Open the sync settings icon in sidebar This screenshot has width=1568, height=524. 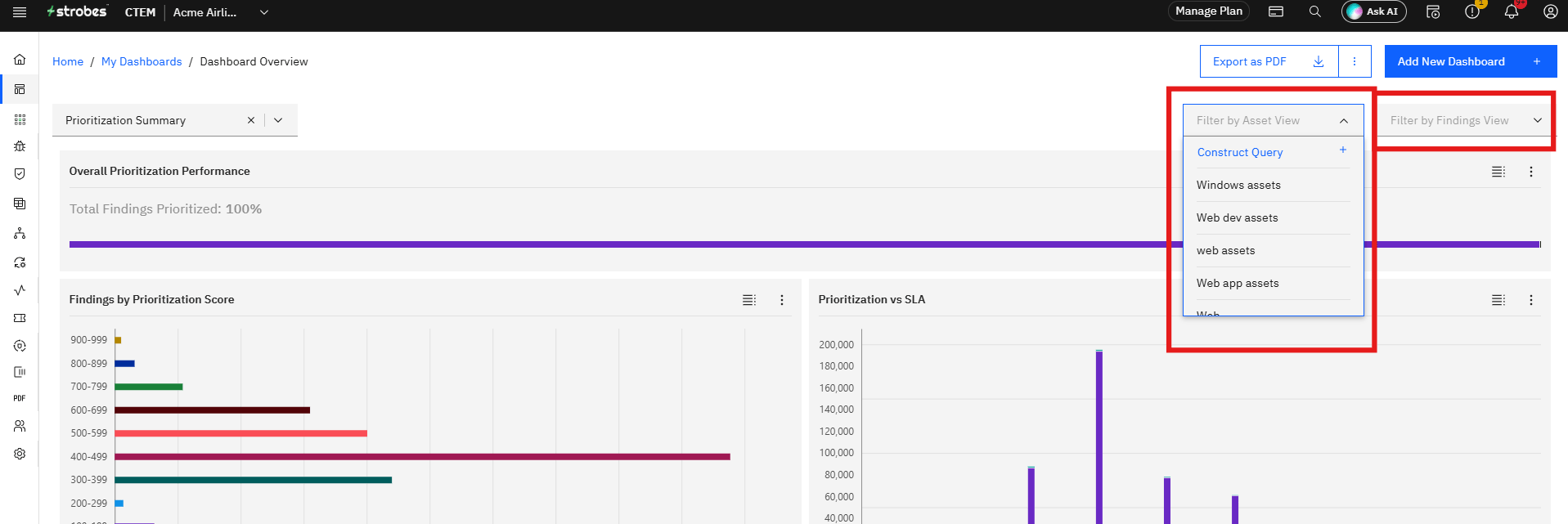tap(20, 262)
